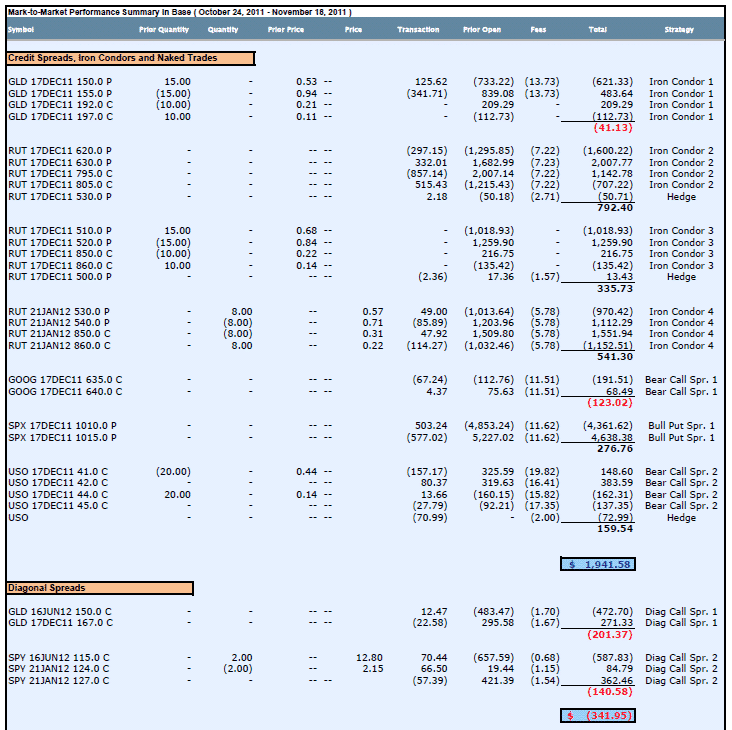Click the Total column header
This screenshot has height=730, width=732.
pos(598,30)
